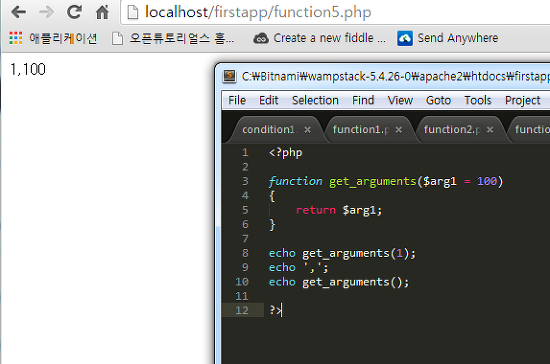This screenshot has height=364, width=550.
Task: Click the URL localhost/firstapp/function5.php
Action: pyautogui.click(x=258, y=12)
